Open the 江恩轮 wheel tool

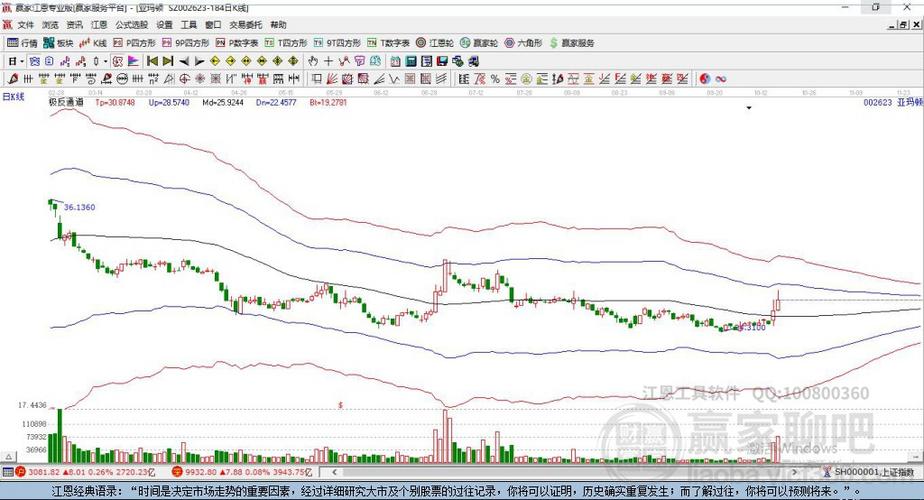(x=435, y=43)
